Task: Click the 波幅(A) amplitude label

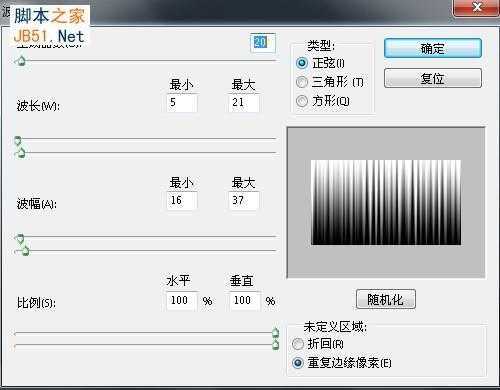Action: tap(37, 204)
